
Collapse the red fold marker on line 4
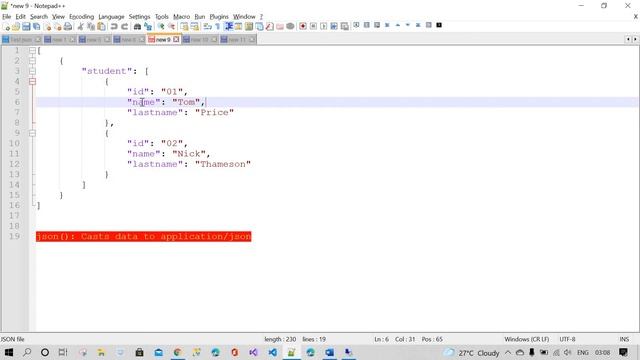pos(32,82)
